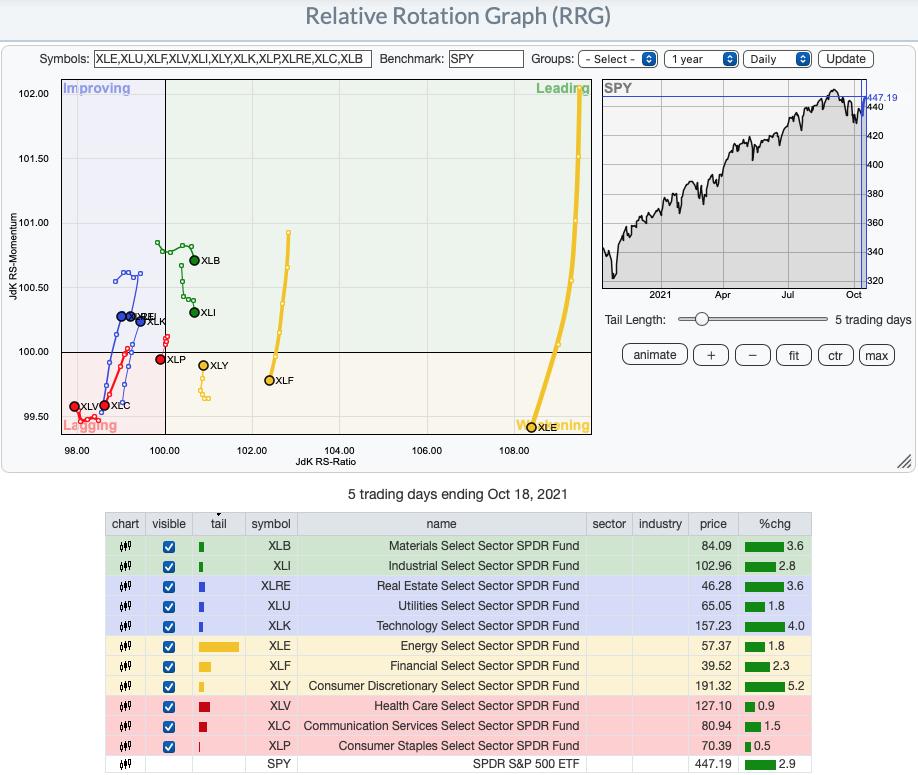Image resolution: width=918 pixels, height=775 pixels.
Task: Click the XLI marker dot on graph
Action: [x=194, y=313]
